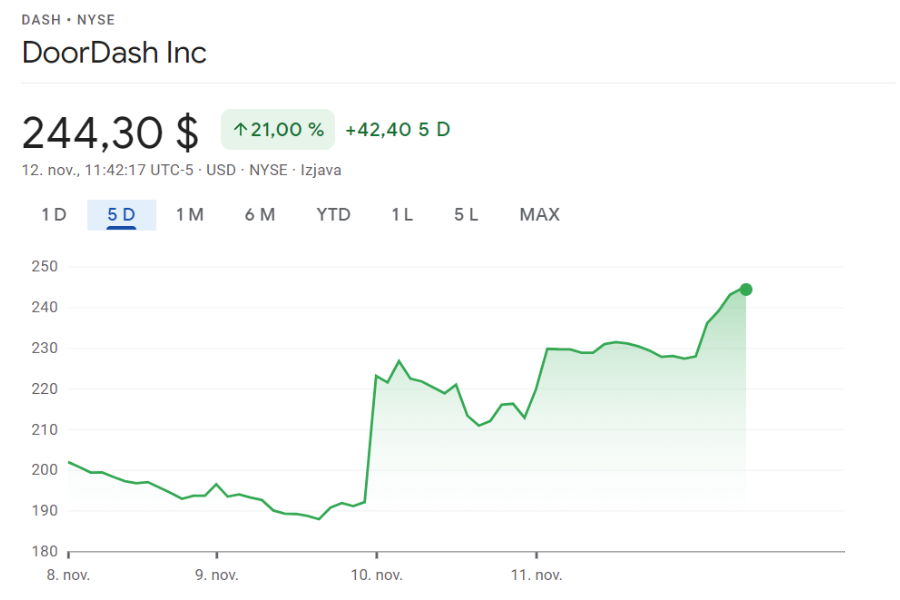Click the 250 value on the price axis
900x600 pixels.
47,266
